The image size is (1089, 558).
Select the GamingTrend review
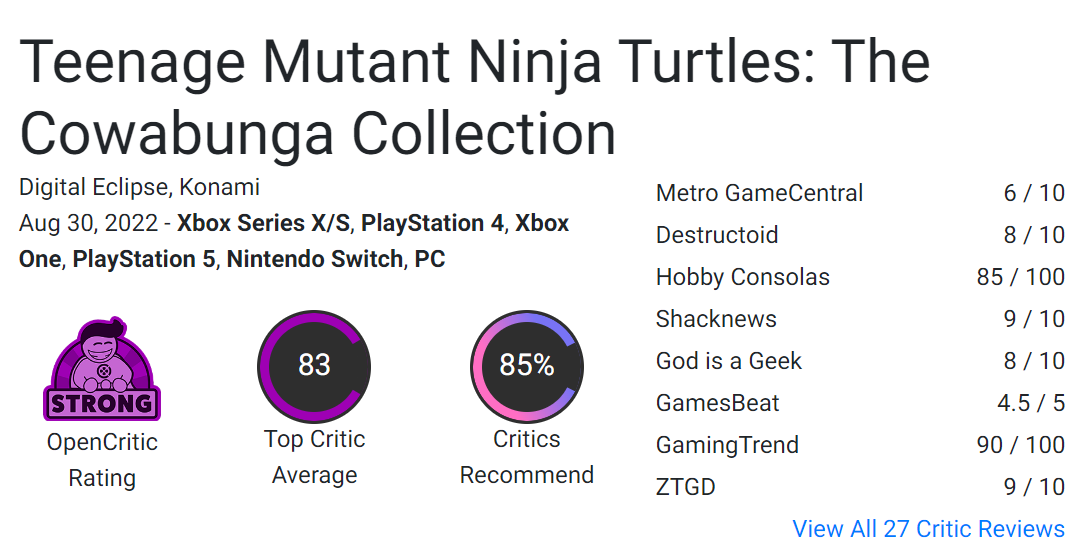[x=727, y=445]
